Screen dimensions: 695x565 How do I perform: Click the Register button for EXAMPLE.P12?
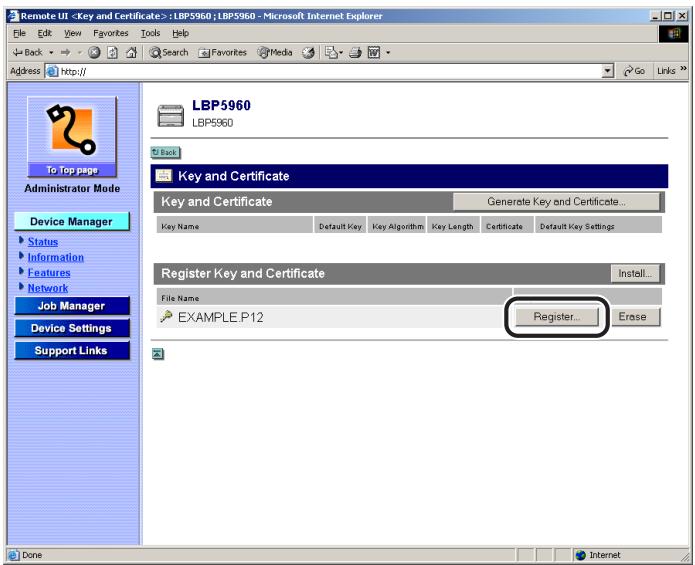[557, 317]
